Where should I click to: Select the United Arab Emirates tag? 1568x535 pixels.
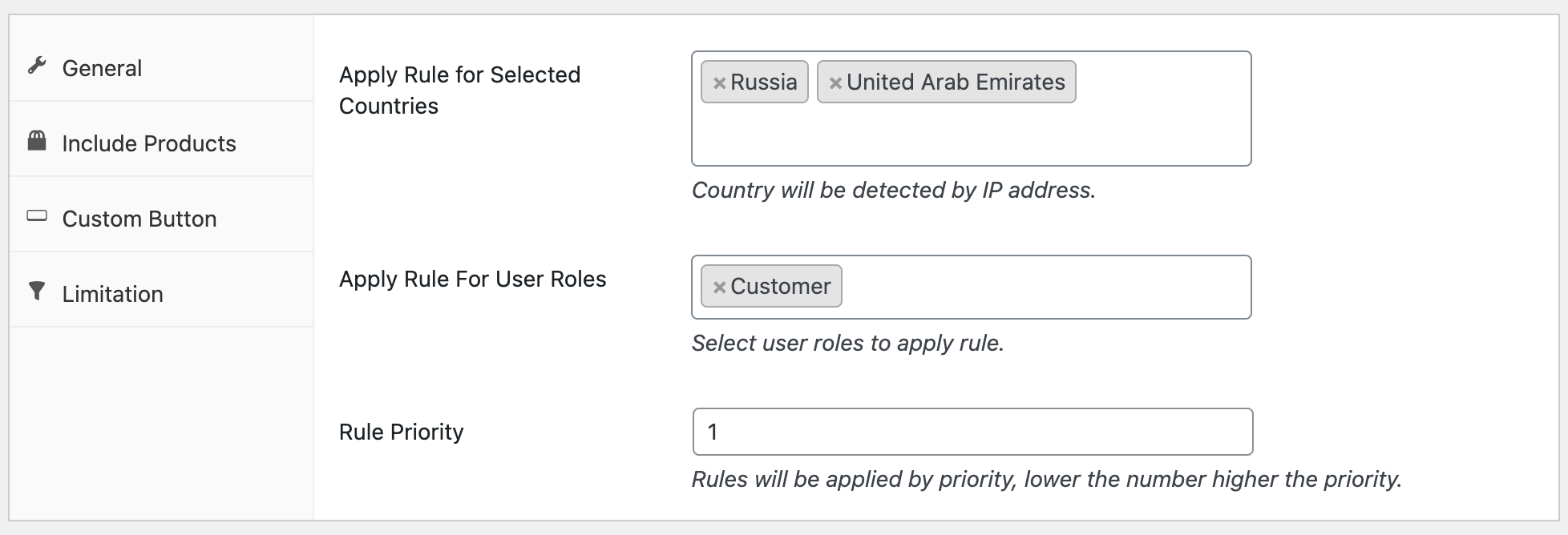956,82
